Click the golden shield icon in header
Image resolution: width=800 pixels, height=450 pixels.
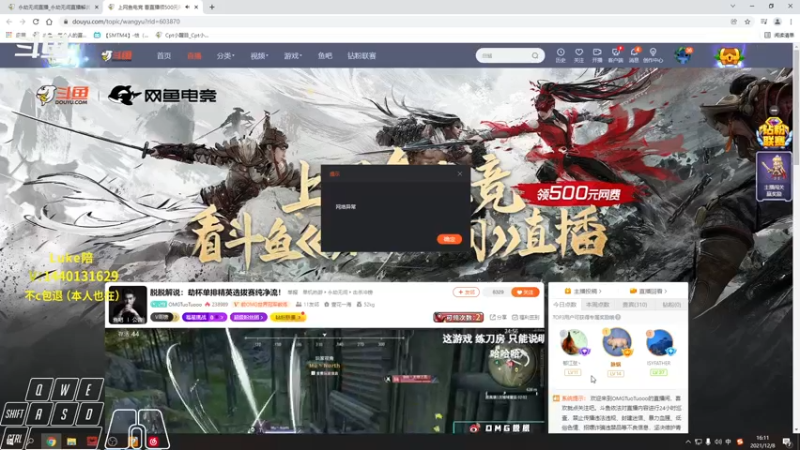point(730,56)
